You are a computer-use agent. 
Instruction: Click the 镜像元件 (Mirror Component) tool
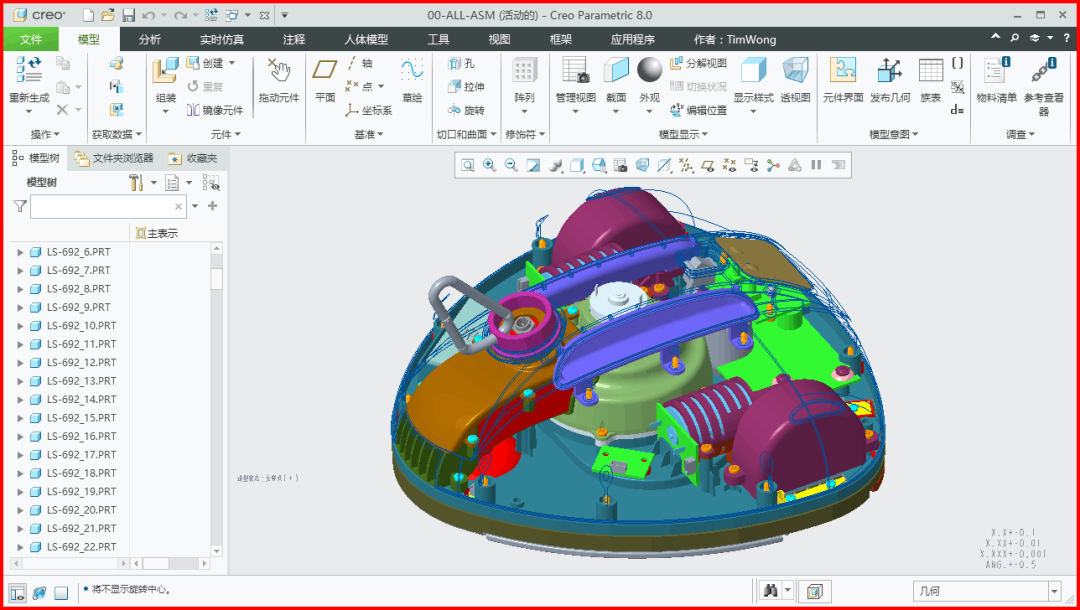pos(214,110)
